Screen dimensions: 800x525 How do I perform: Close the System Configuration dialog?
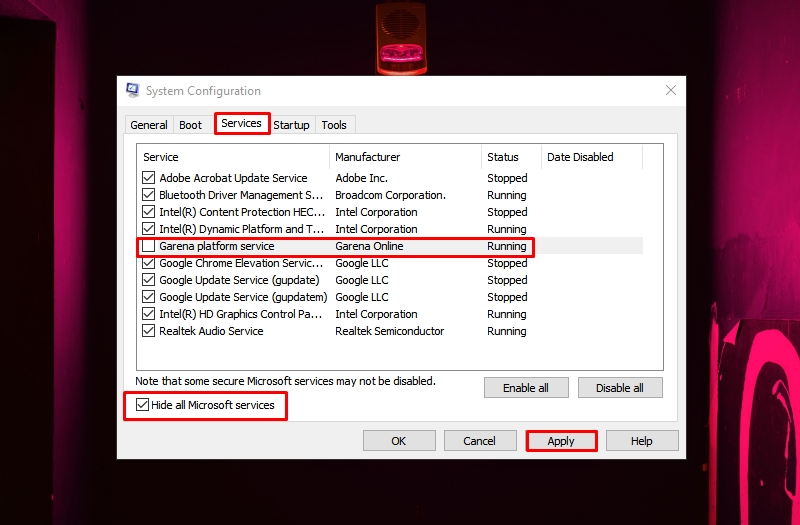point(671,90)
